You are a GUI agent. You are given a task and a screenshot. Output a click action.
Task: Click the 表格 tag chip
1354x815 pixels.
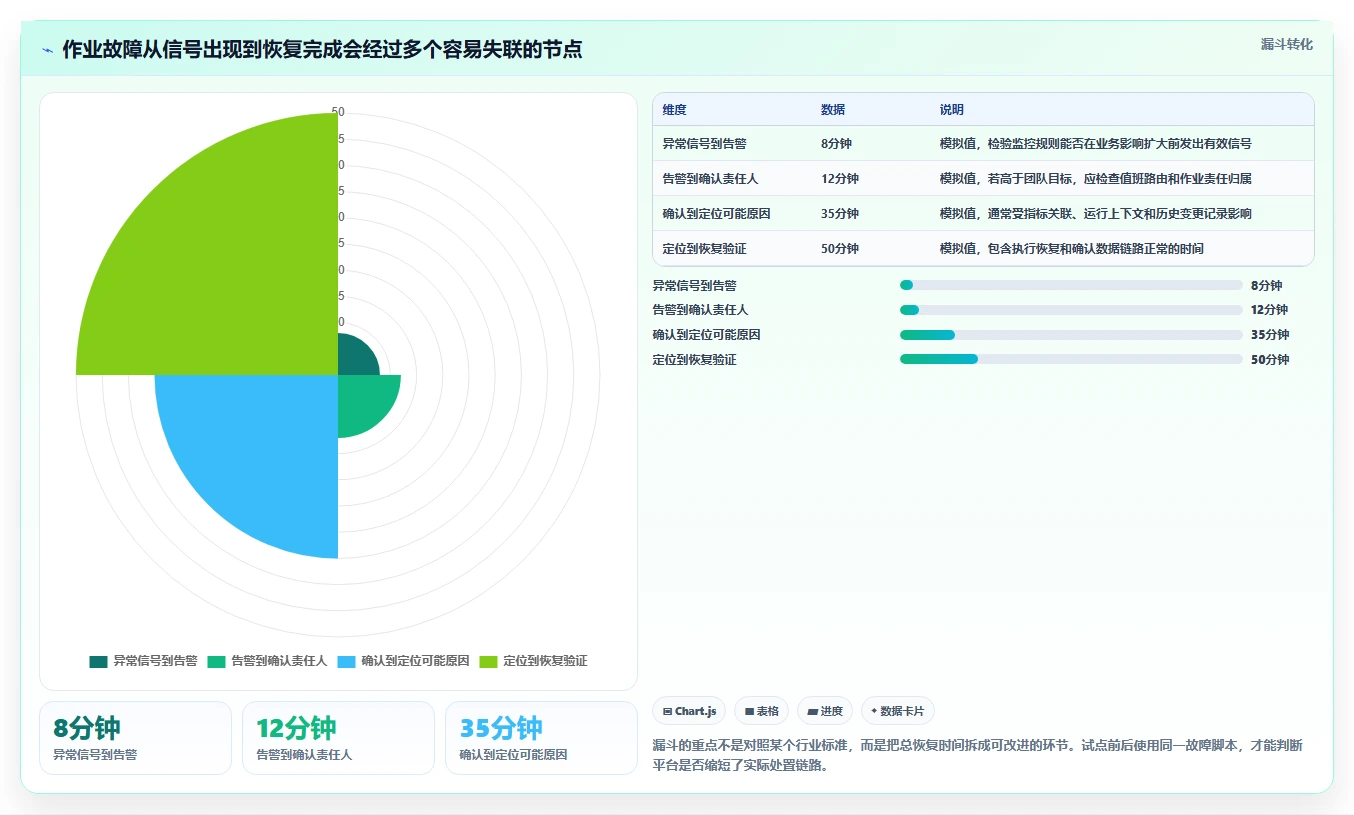pos(762,711)
